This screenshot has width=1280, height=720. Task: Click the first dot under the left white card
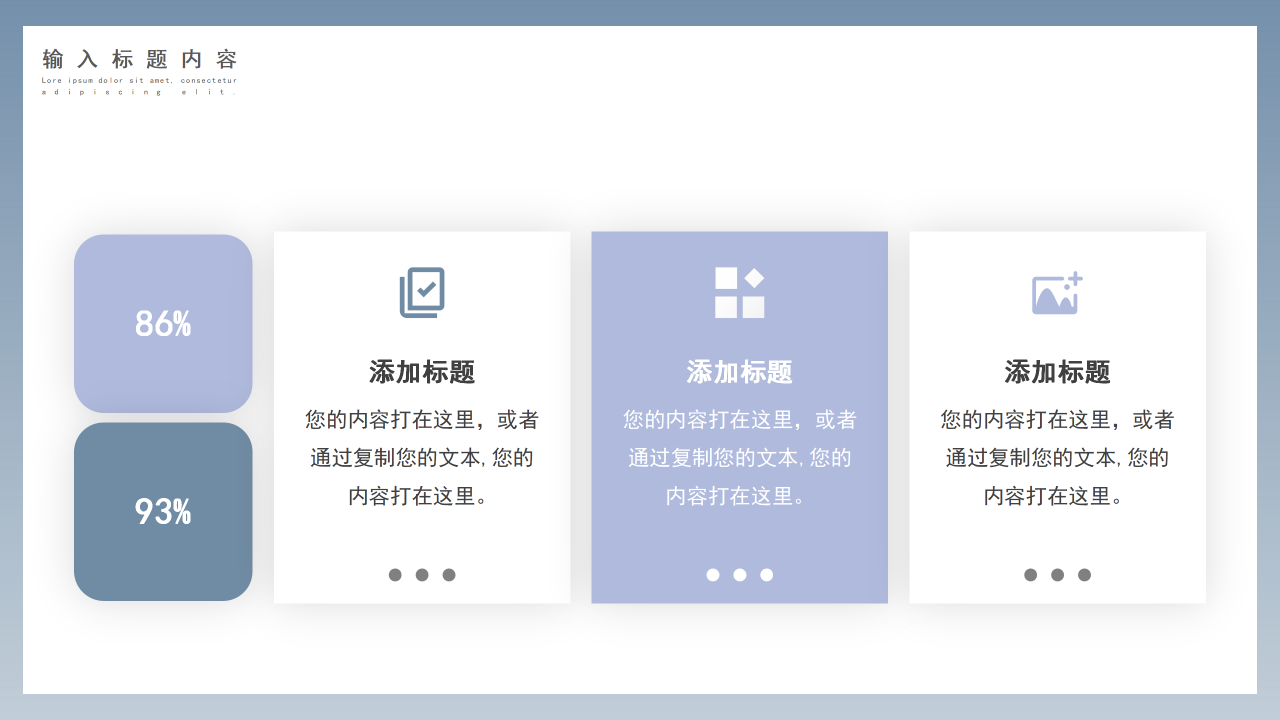[x=394, y=574]
